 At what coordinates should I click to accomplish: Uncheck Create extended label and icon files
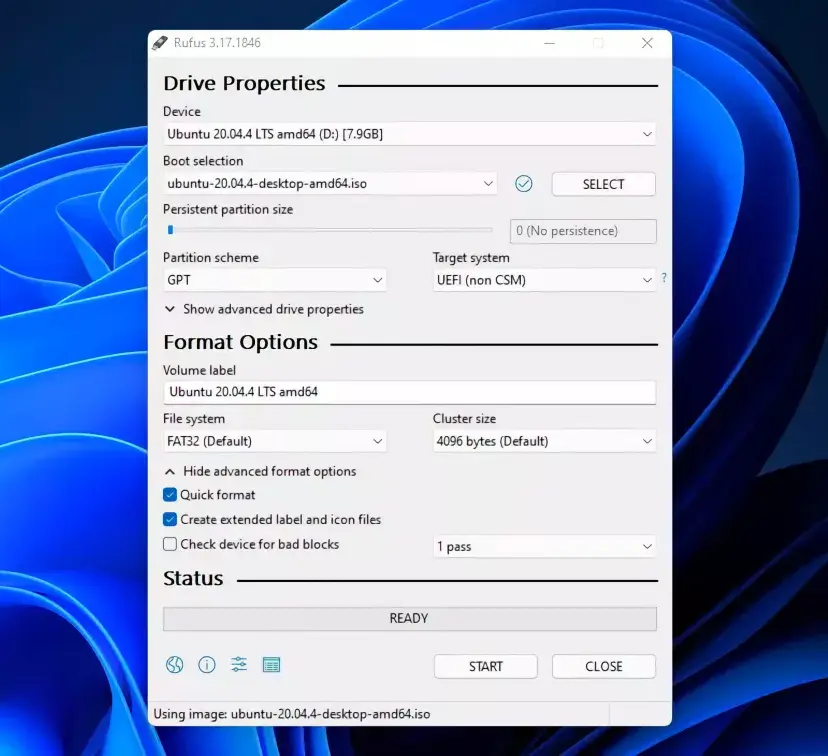click(170, 519)
